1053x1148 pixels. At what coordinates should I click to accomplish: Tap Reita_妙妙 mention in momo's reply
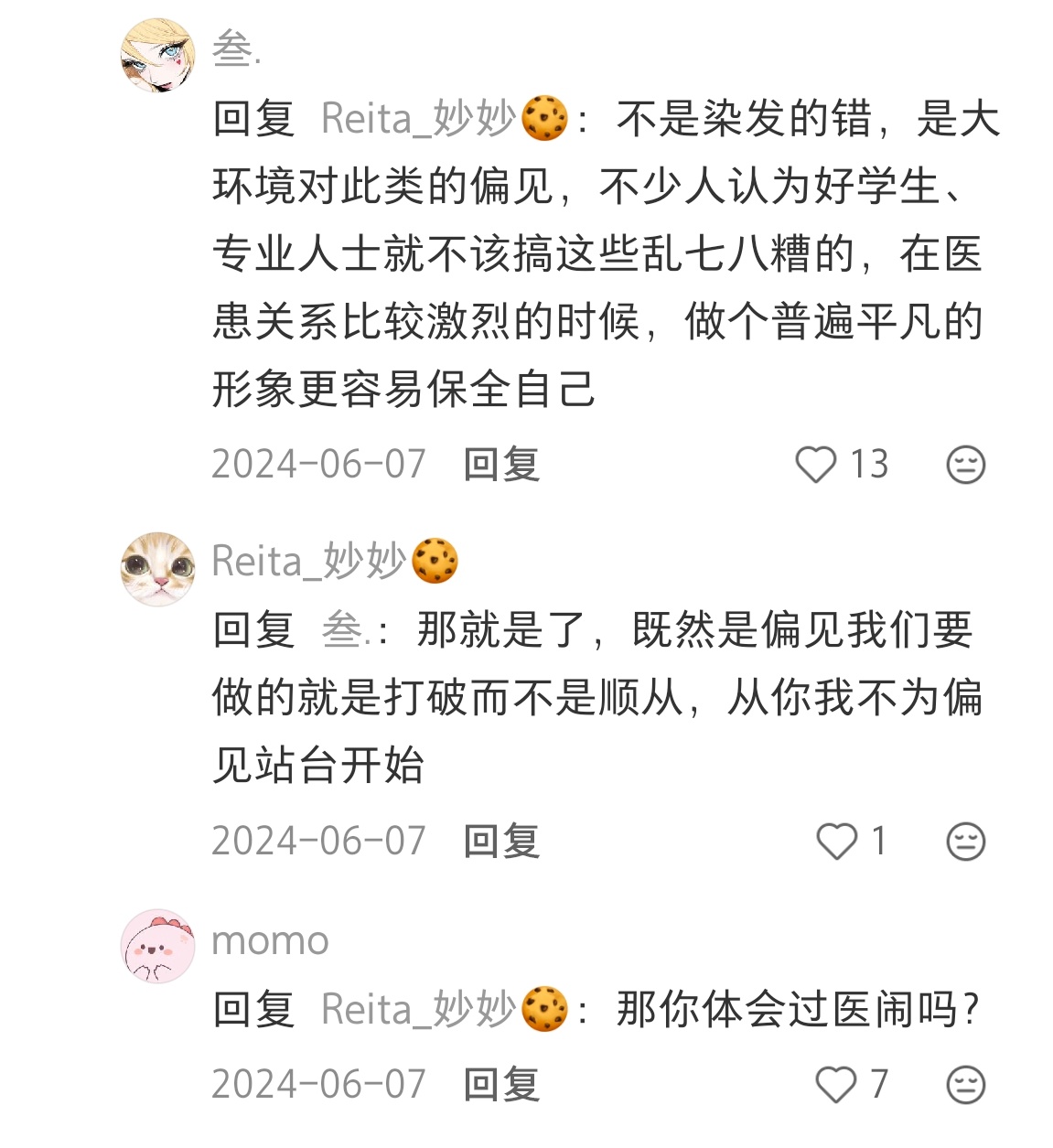(445, 1010)
